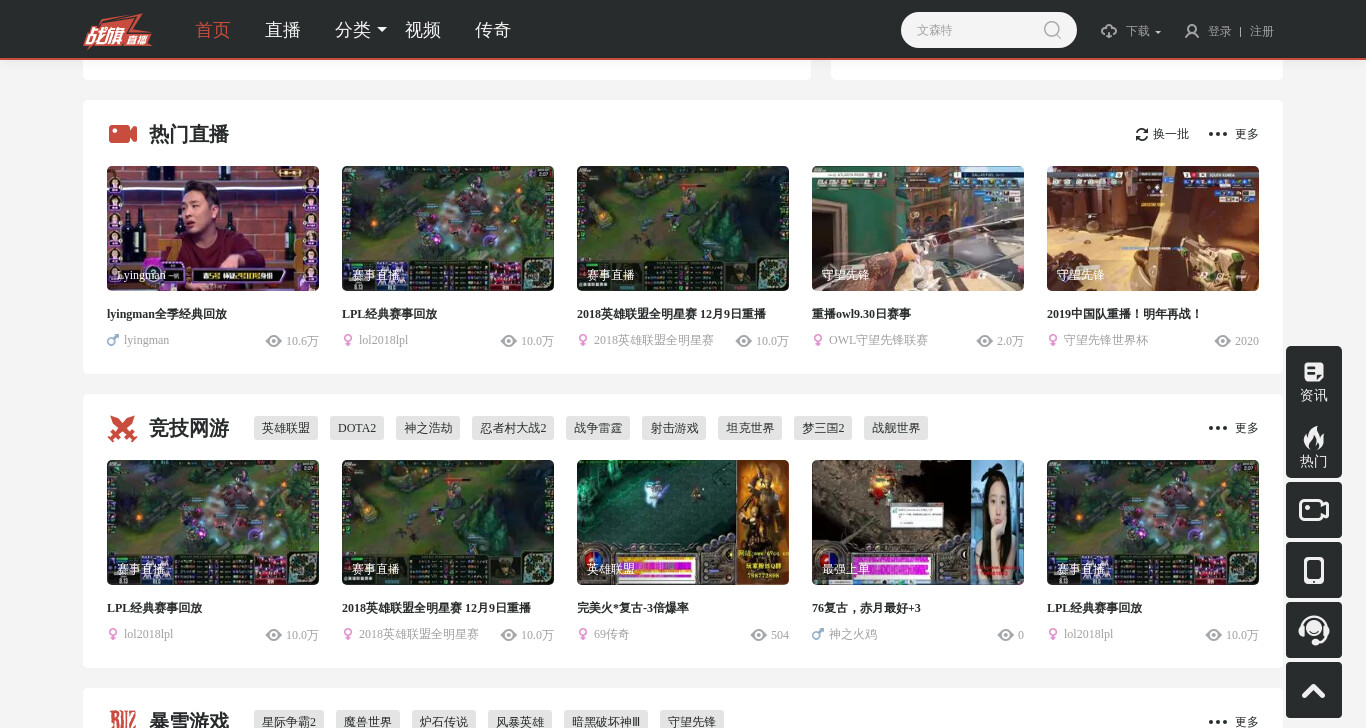Select the DOTA2 category tag

click(x=357, y=428)
